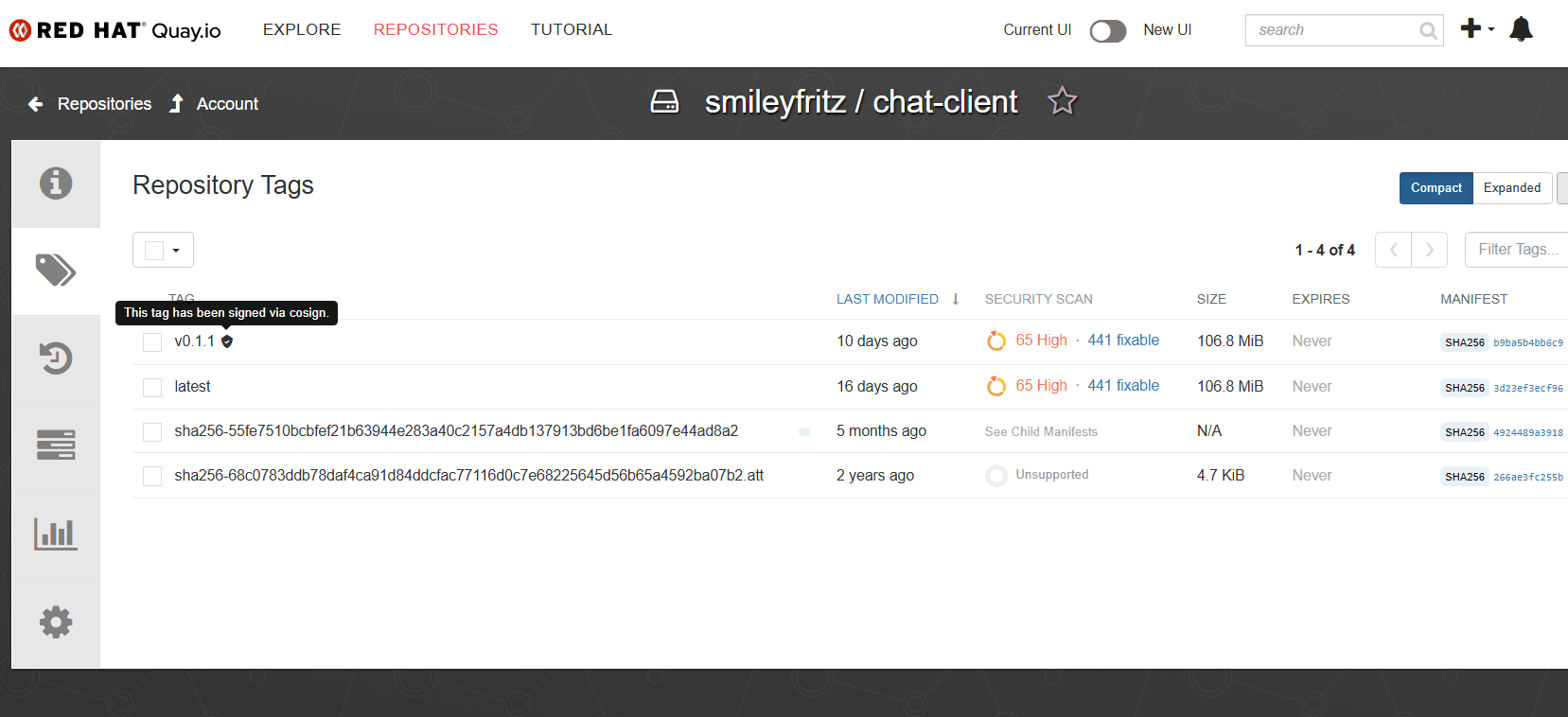Screen dimensions: 1568x717
Task: Switch to Compact view
Action: [1436, 188]
